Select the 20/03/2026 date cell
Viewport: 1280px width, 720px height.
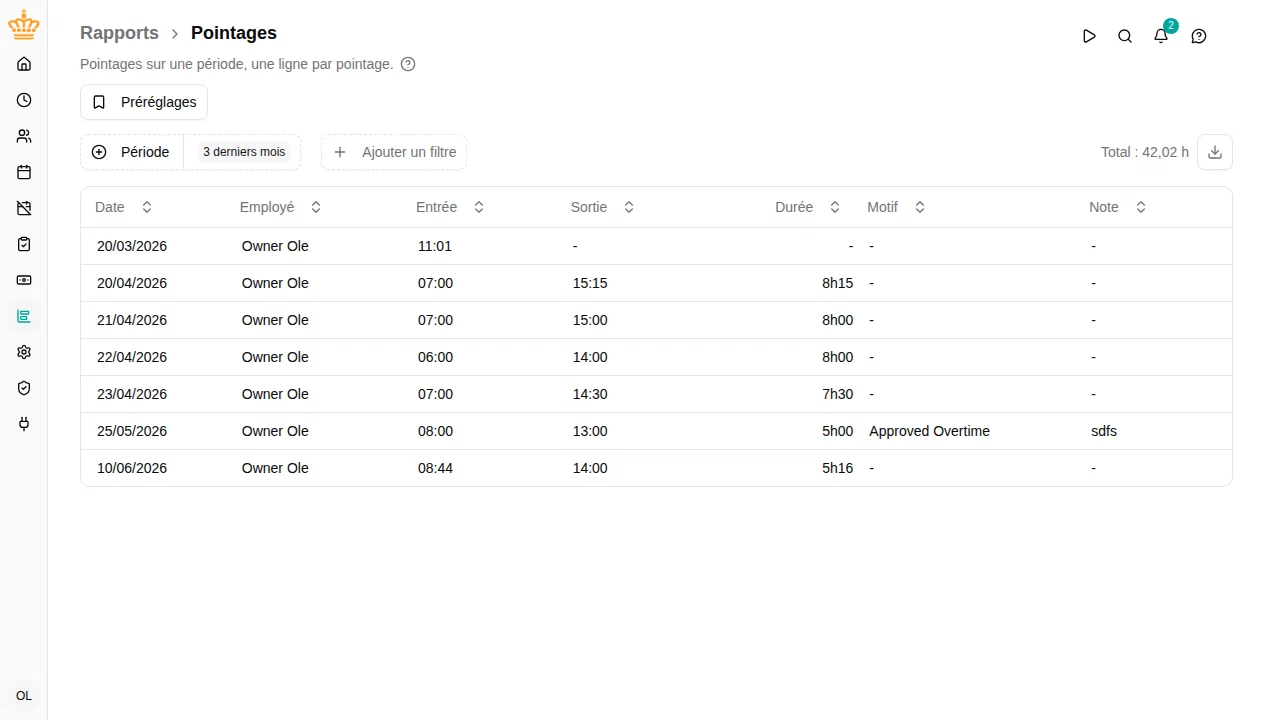click(x=132, y=246)
